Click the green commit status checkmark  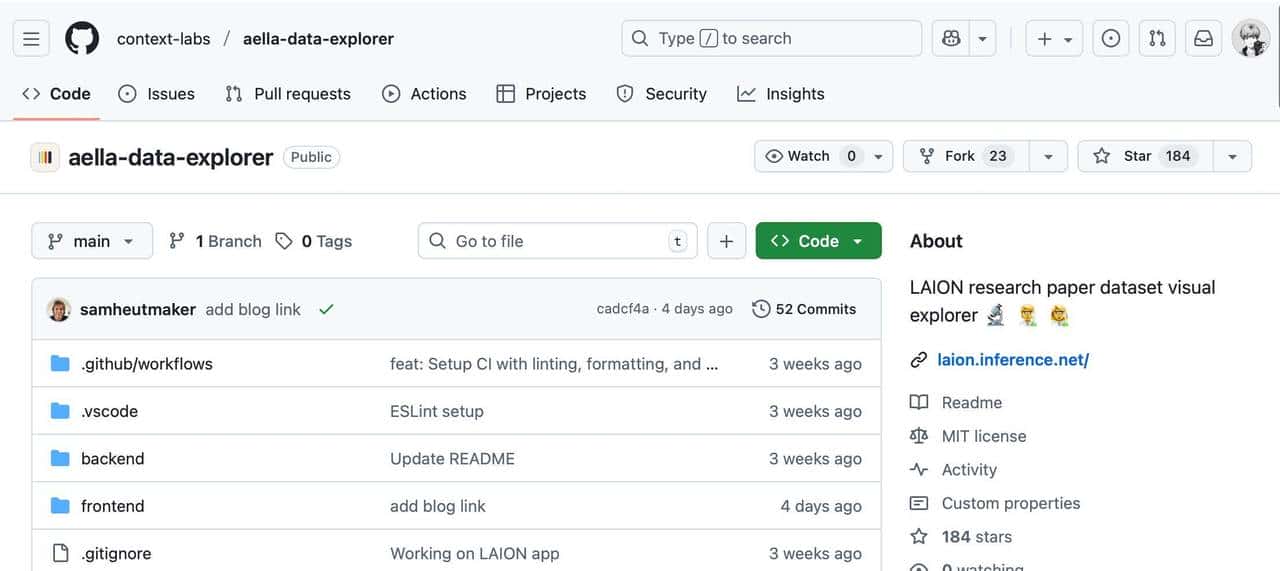click(x=326, y=309)
